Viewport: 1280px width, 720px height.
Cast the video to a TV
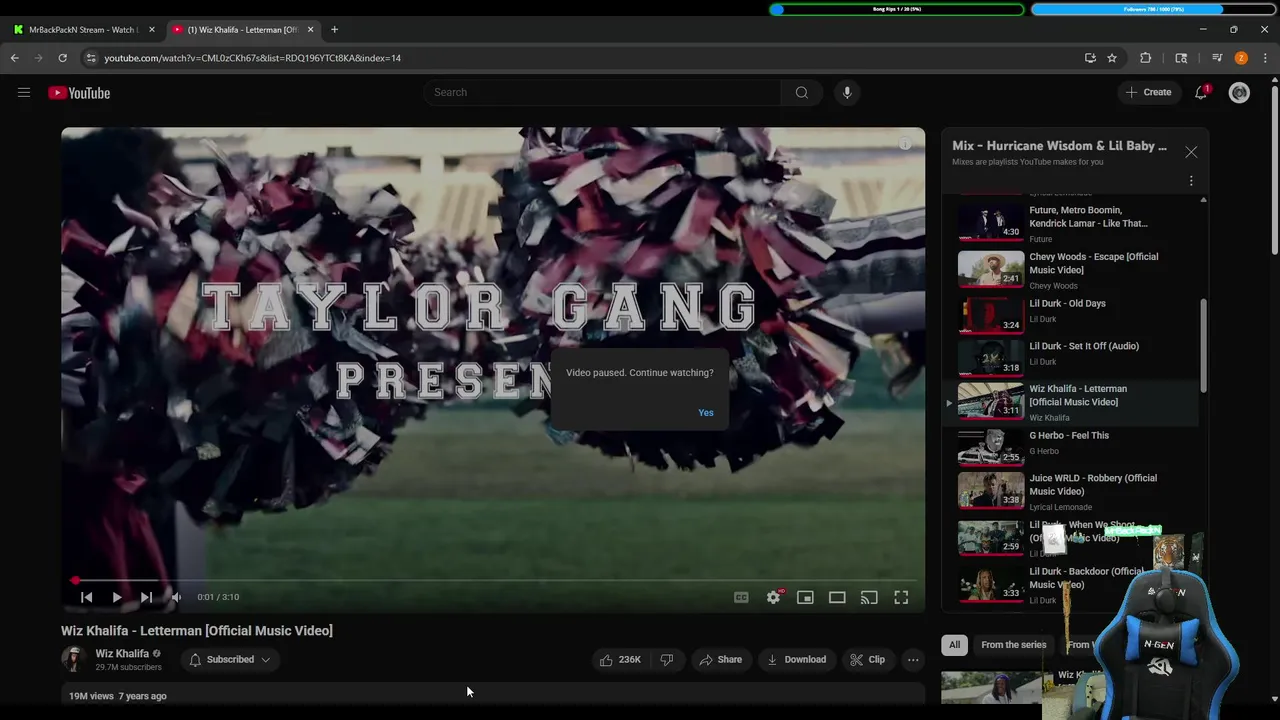click(869, 597)
